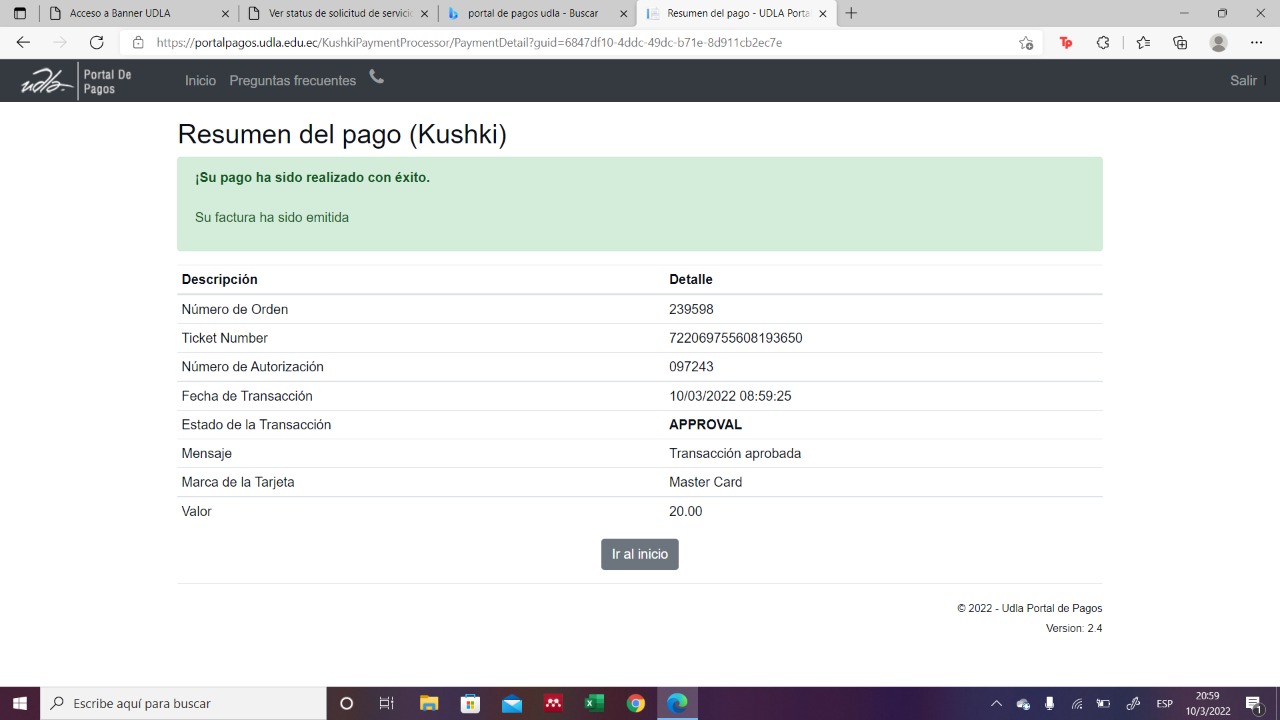
Task: Open Settings and more ellipsis menu
Action: [1256, 43]
